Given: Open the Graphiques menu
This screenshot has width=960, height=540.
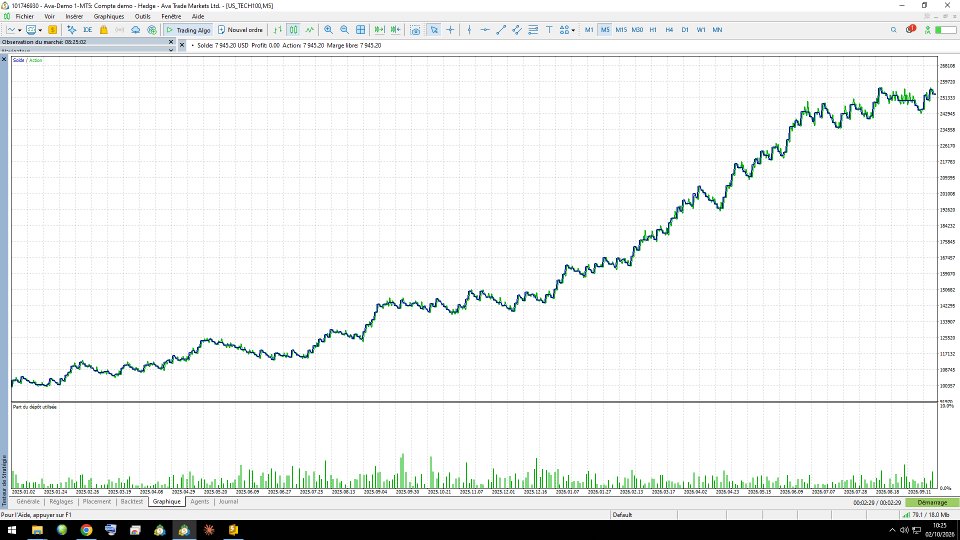Looking at the screenshot, I should coord(108,17).
